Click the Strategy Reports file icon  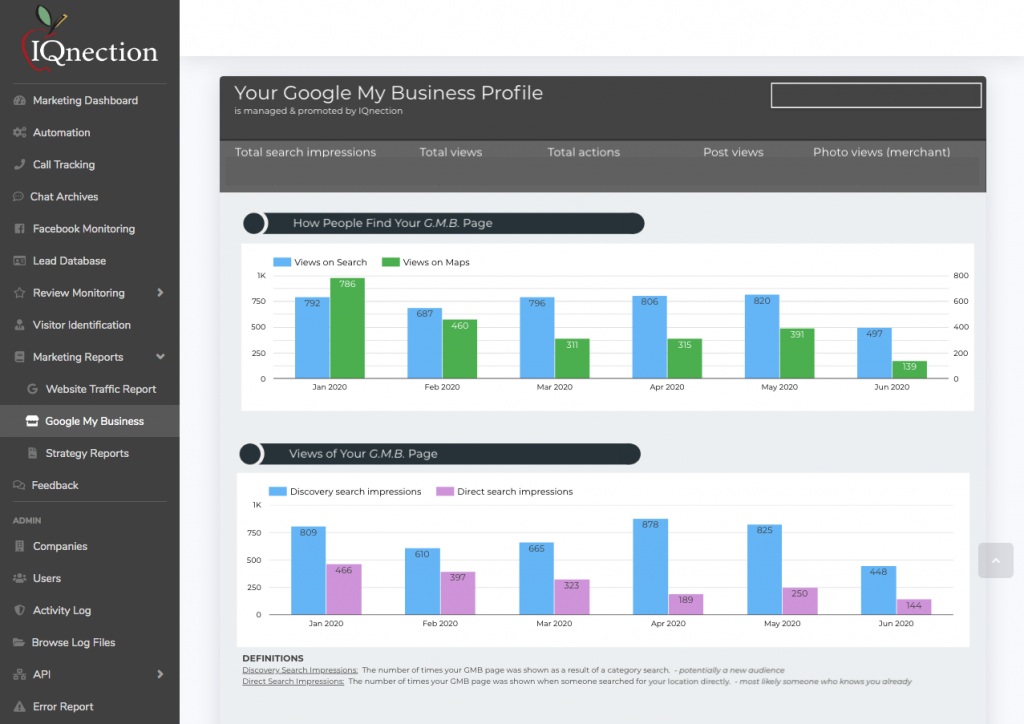(x=32, y=453)
